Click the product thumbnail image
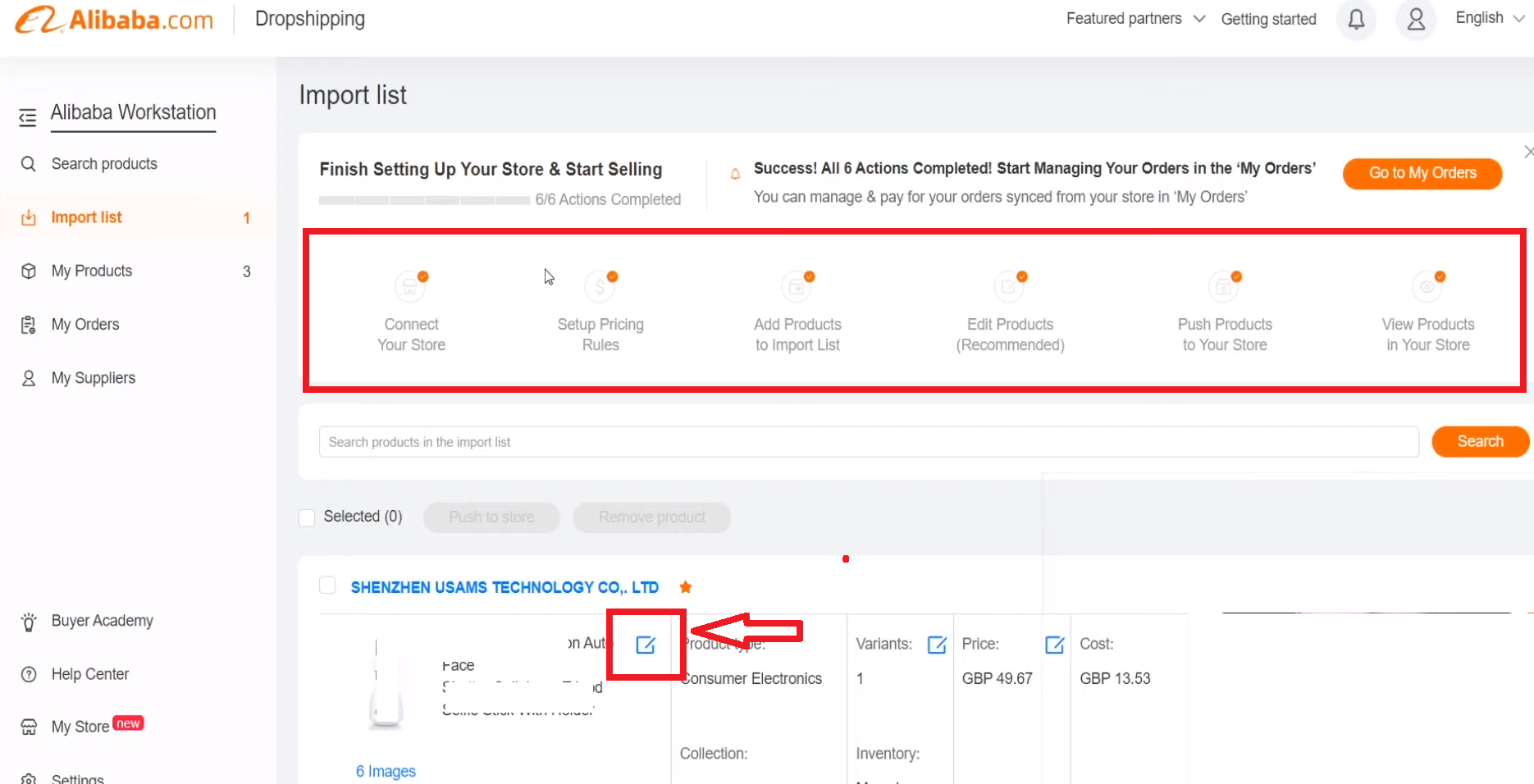The width and height of the screenshot is (1534, 784). [386, 685]
